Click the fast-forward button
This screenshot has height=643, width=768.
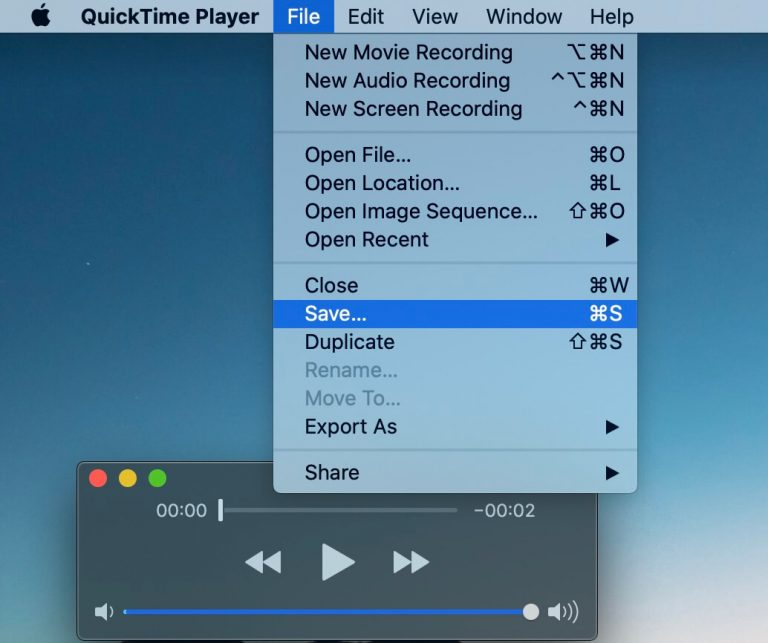pos(411,562)
